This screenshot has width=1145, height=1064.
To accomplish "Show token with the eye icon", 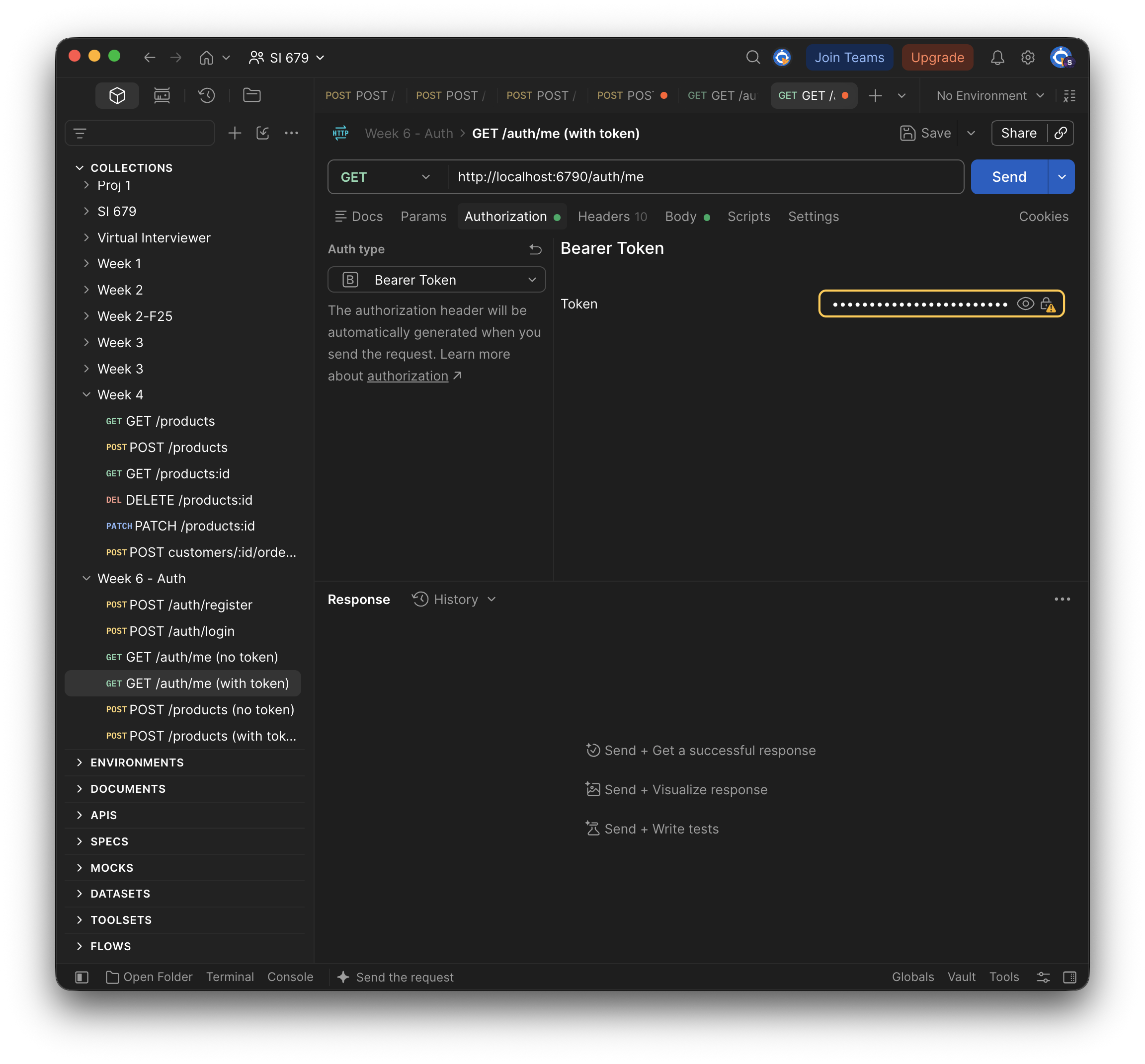I will [x=1025, y=304].
